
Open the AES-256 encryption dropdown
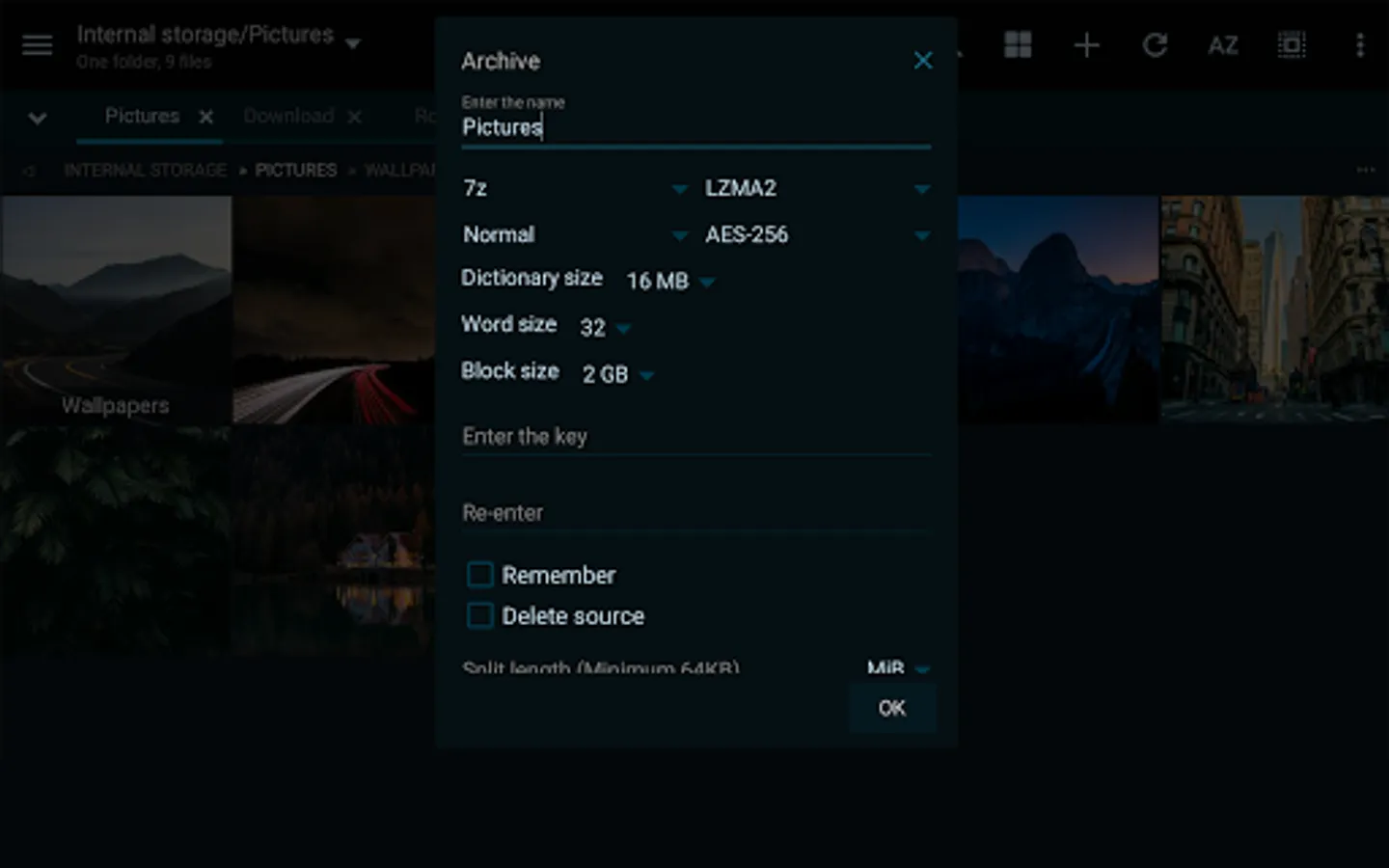point(817,234)
